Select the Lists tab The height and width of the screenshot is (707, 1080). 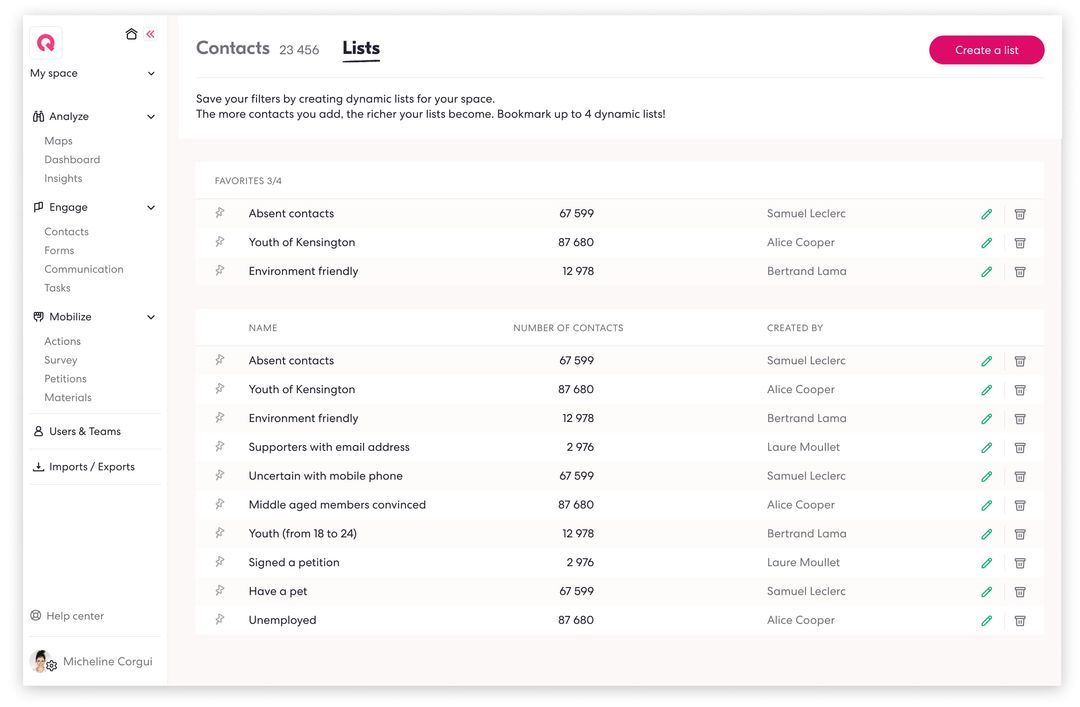click(361, 45)
